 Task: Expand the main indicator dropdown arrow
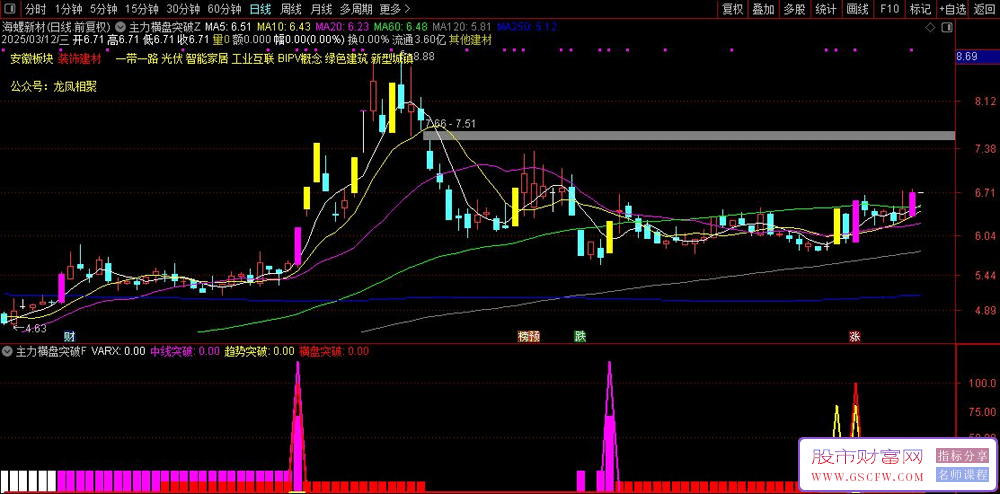(119, 27)
